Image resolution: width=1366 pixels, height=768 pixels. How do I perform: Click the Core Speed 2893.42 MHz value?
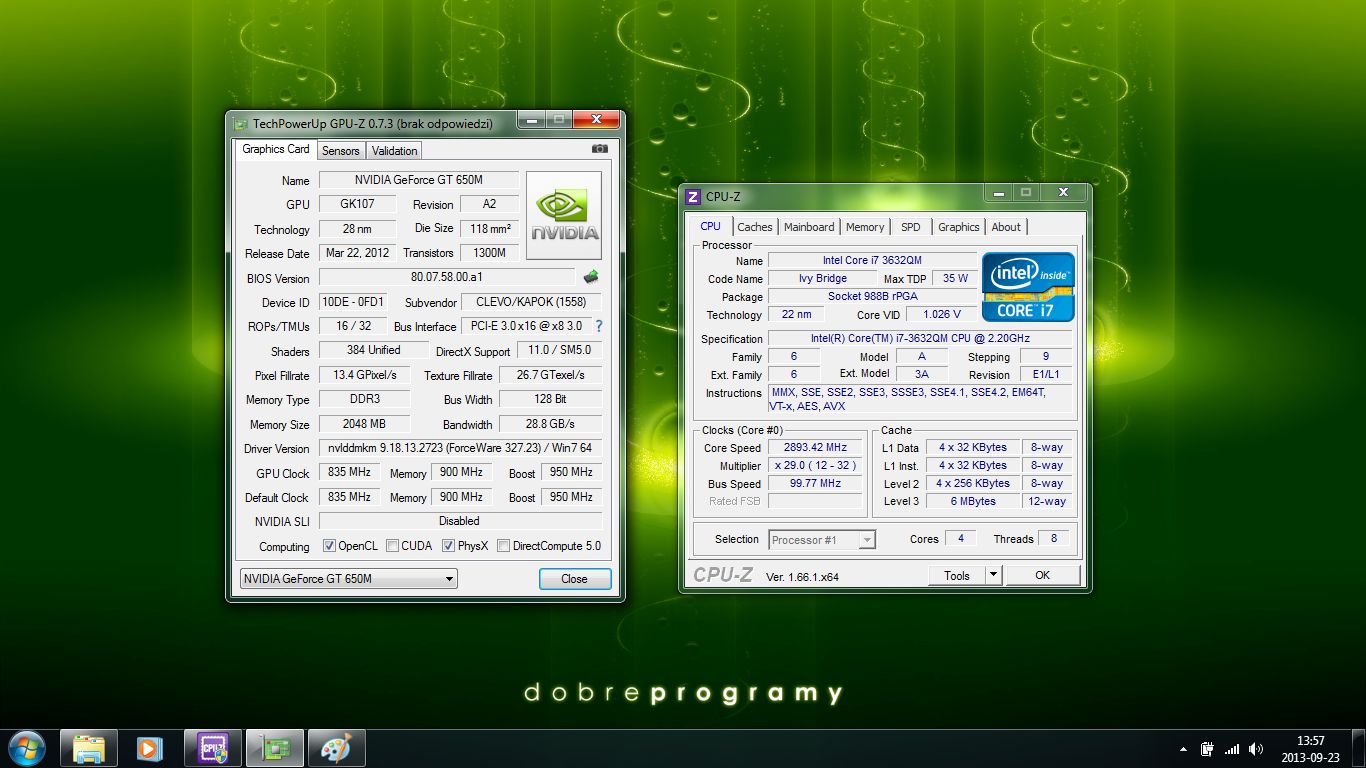click(815, 447)
